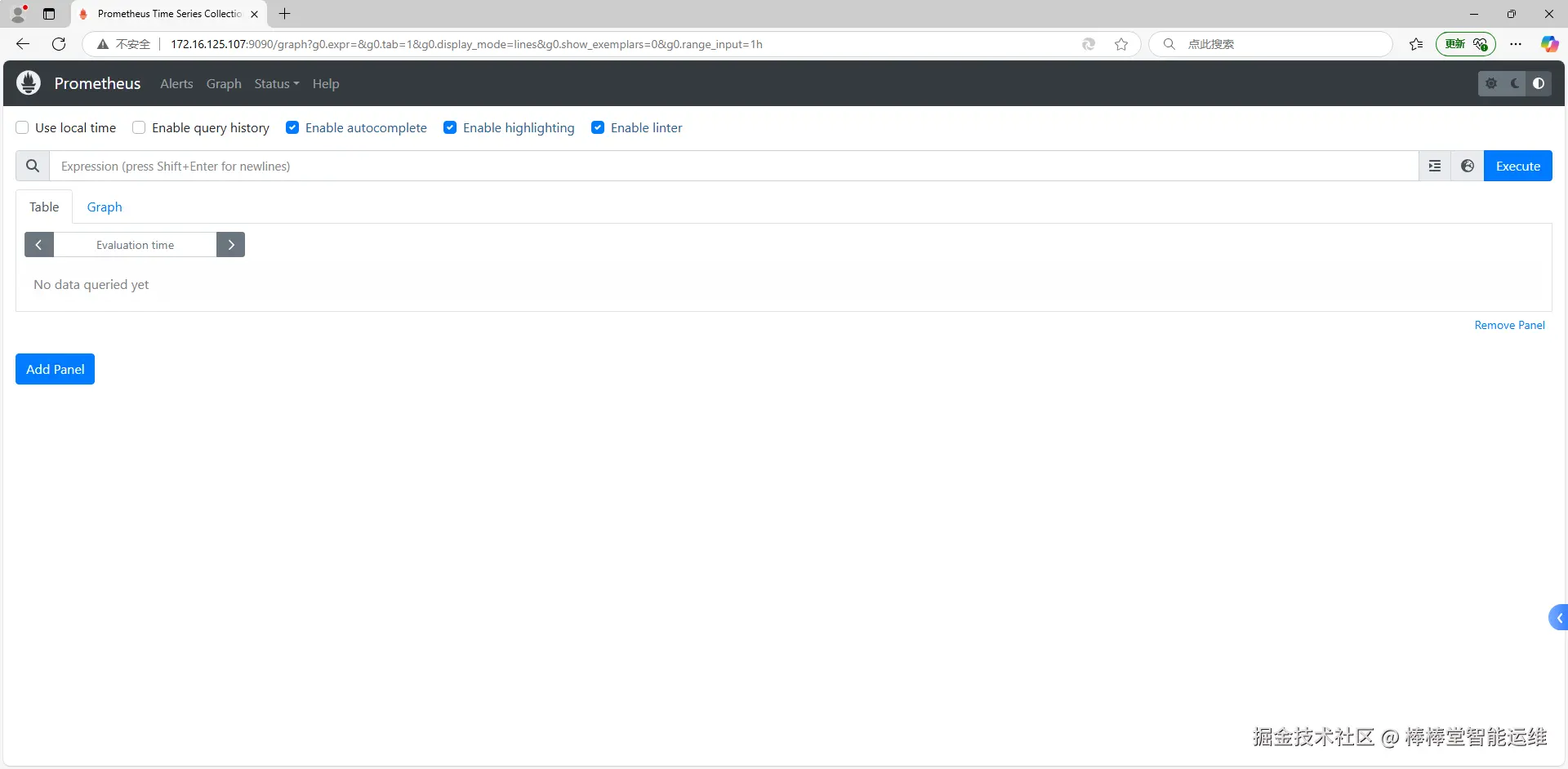Select browser-preferred theme half-circle icon
1568x769 pixels.
(1539, 83)
